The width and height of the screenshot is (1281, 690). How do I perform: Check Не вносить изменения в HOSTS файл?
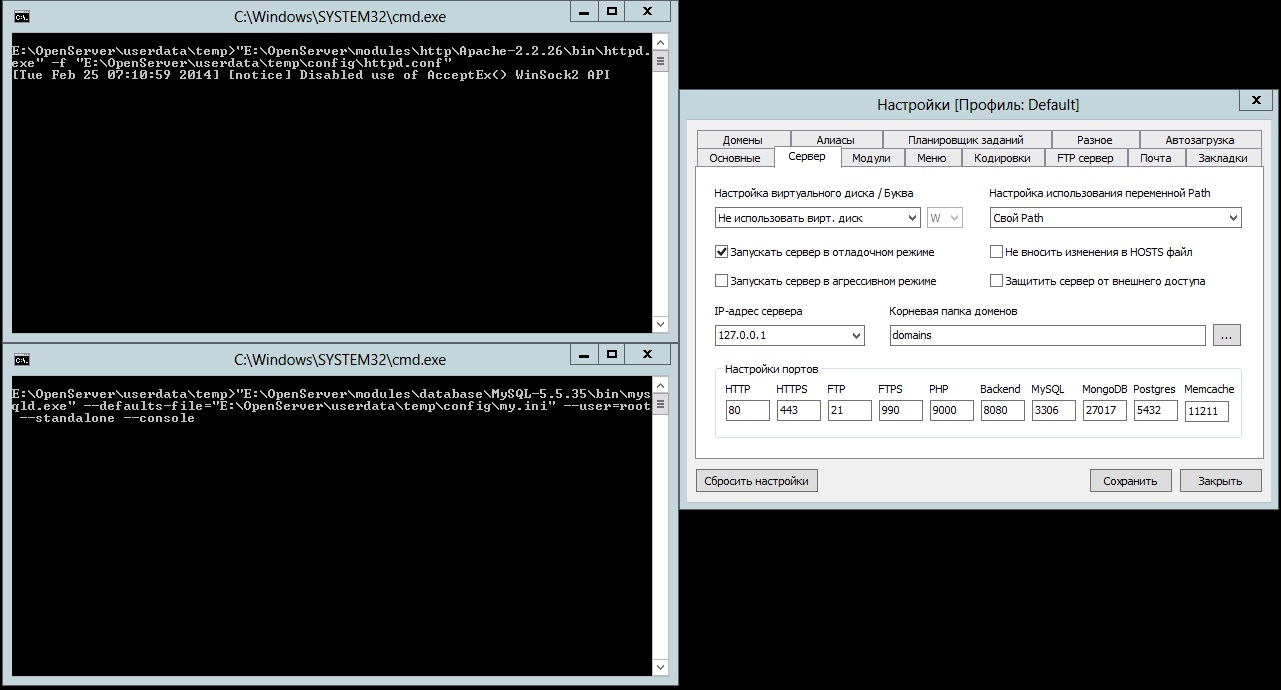[997, 253]
